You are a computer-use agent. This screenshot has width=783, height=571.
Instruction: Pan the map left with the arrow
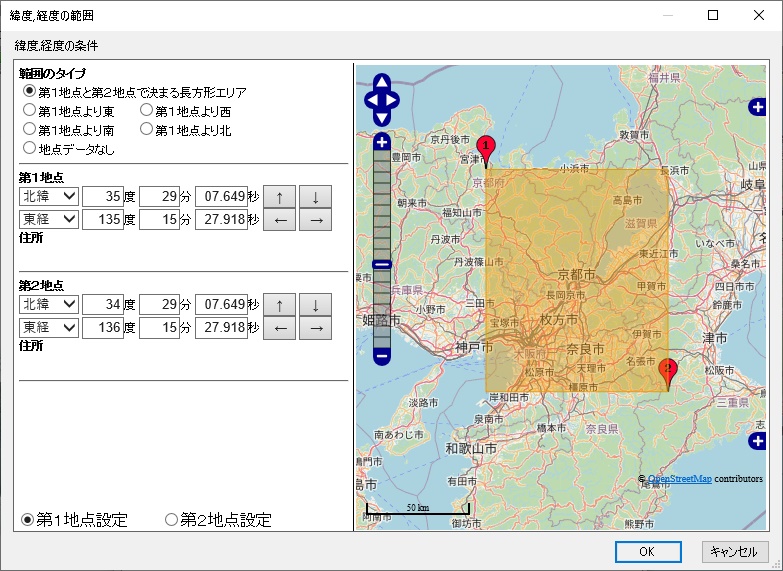pos(370,100)
